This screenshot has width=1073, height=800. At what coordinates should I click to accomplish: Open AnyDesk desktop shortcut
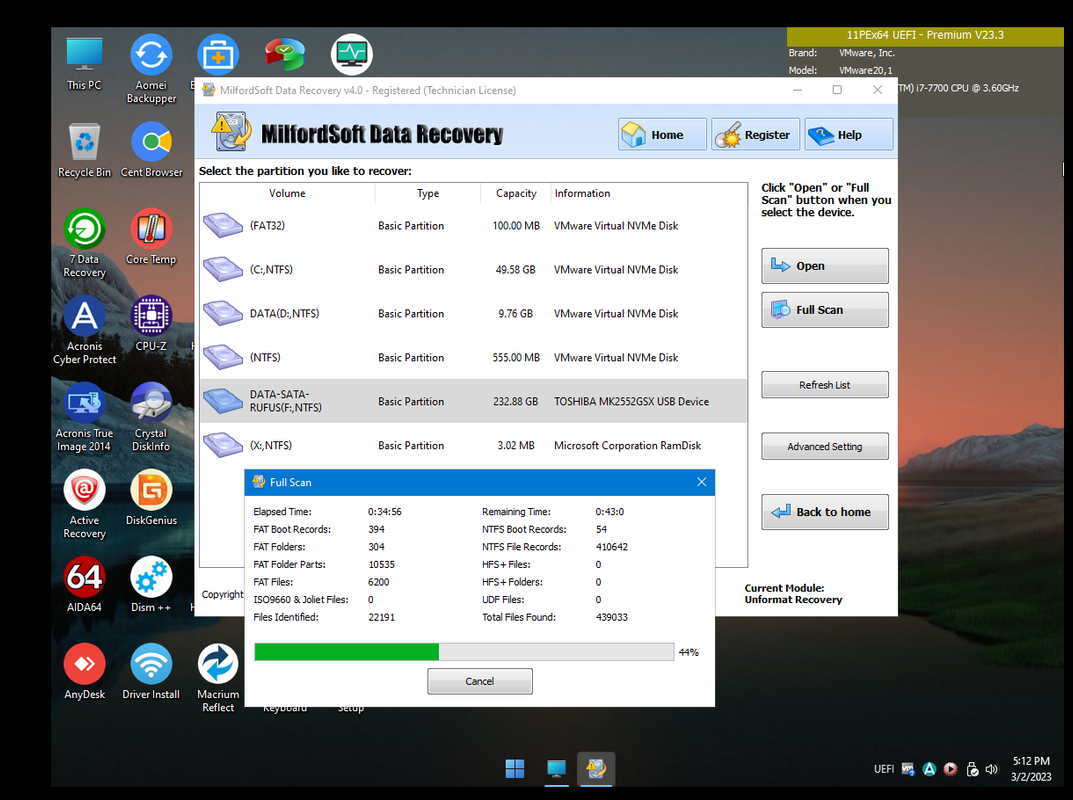tap(84, 671)
